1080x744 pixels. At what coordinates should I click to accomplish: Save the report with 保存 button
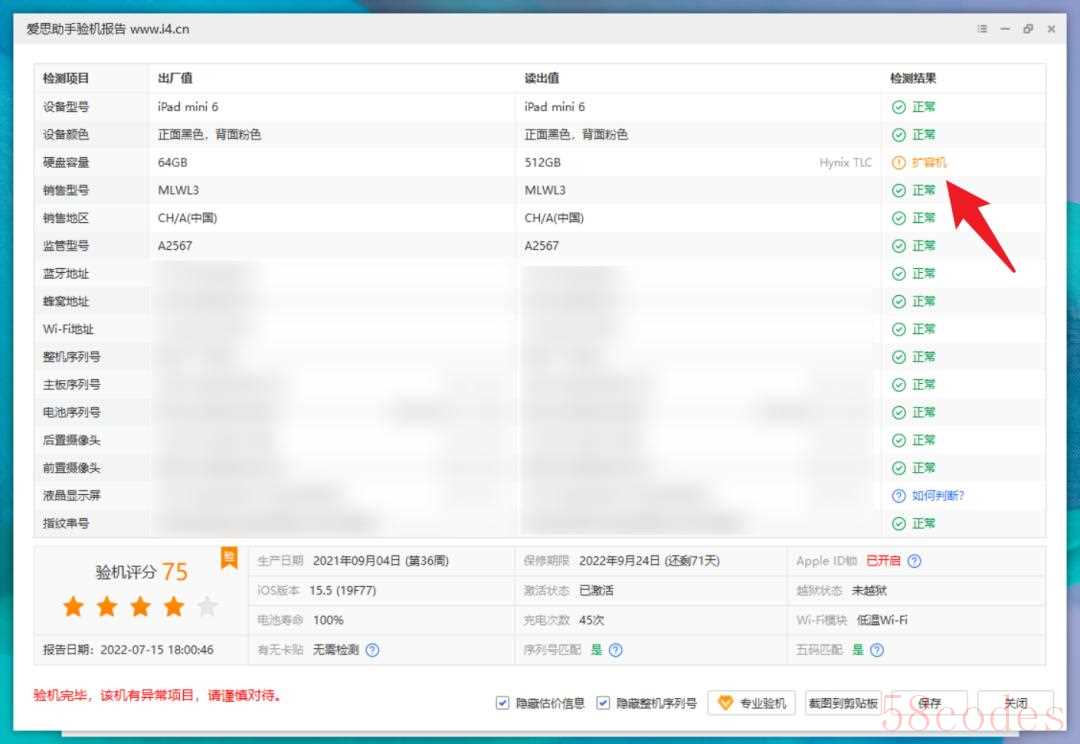929,703
